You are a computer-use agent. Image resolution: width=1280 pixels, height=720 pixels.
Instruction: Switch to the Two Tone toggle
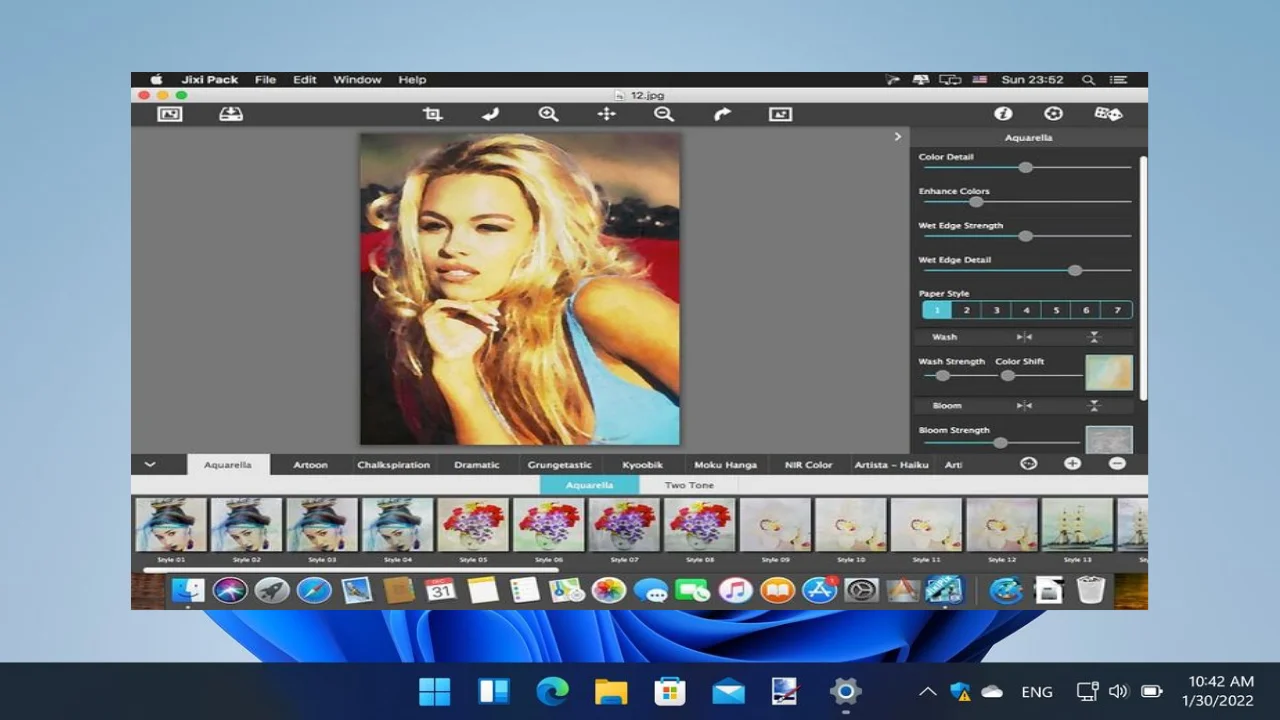pyautogui.click(x=689, y=485)
